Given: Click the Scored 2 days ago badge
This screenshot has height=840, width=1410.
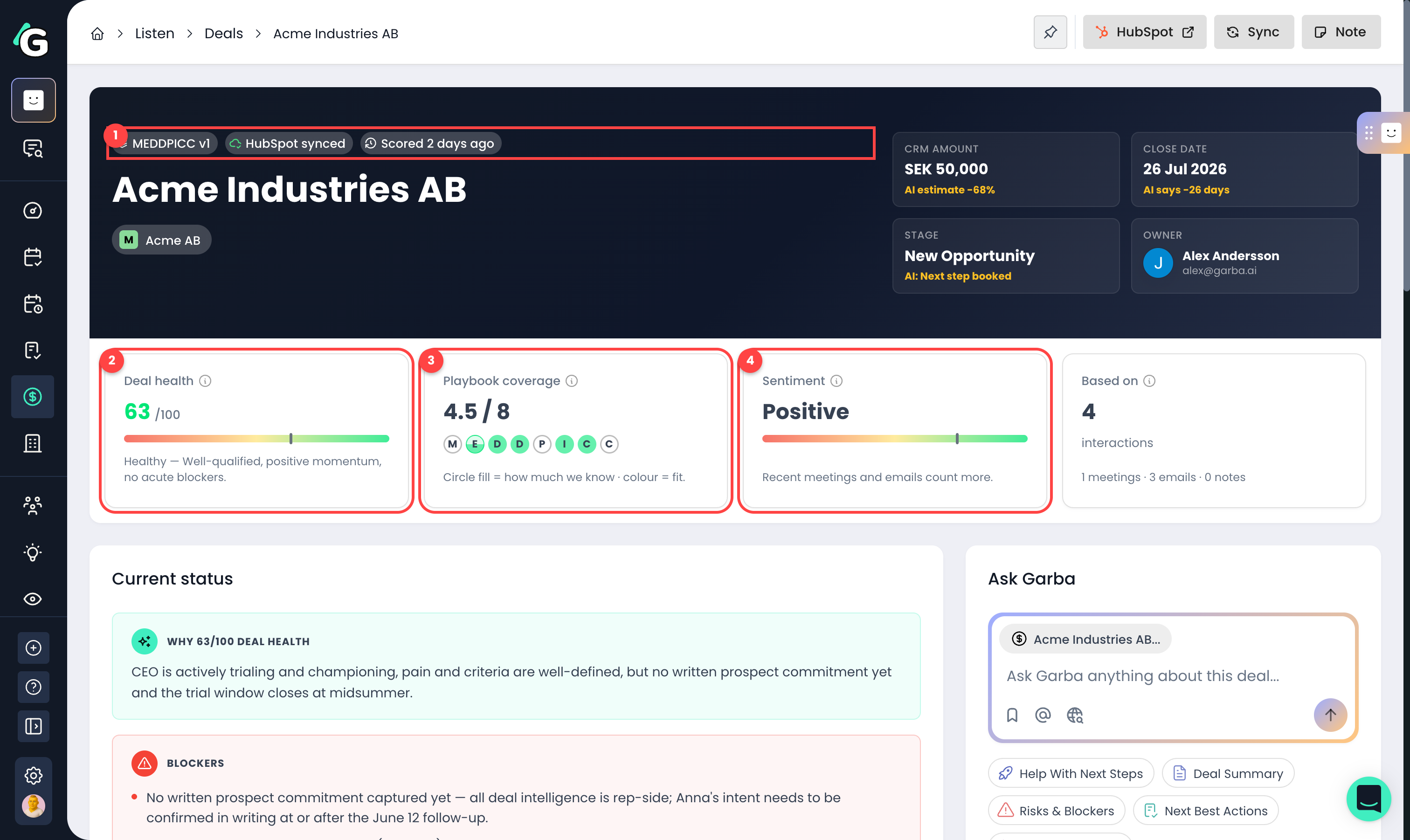Looking at the screenshot, I should point(431,143).
